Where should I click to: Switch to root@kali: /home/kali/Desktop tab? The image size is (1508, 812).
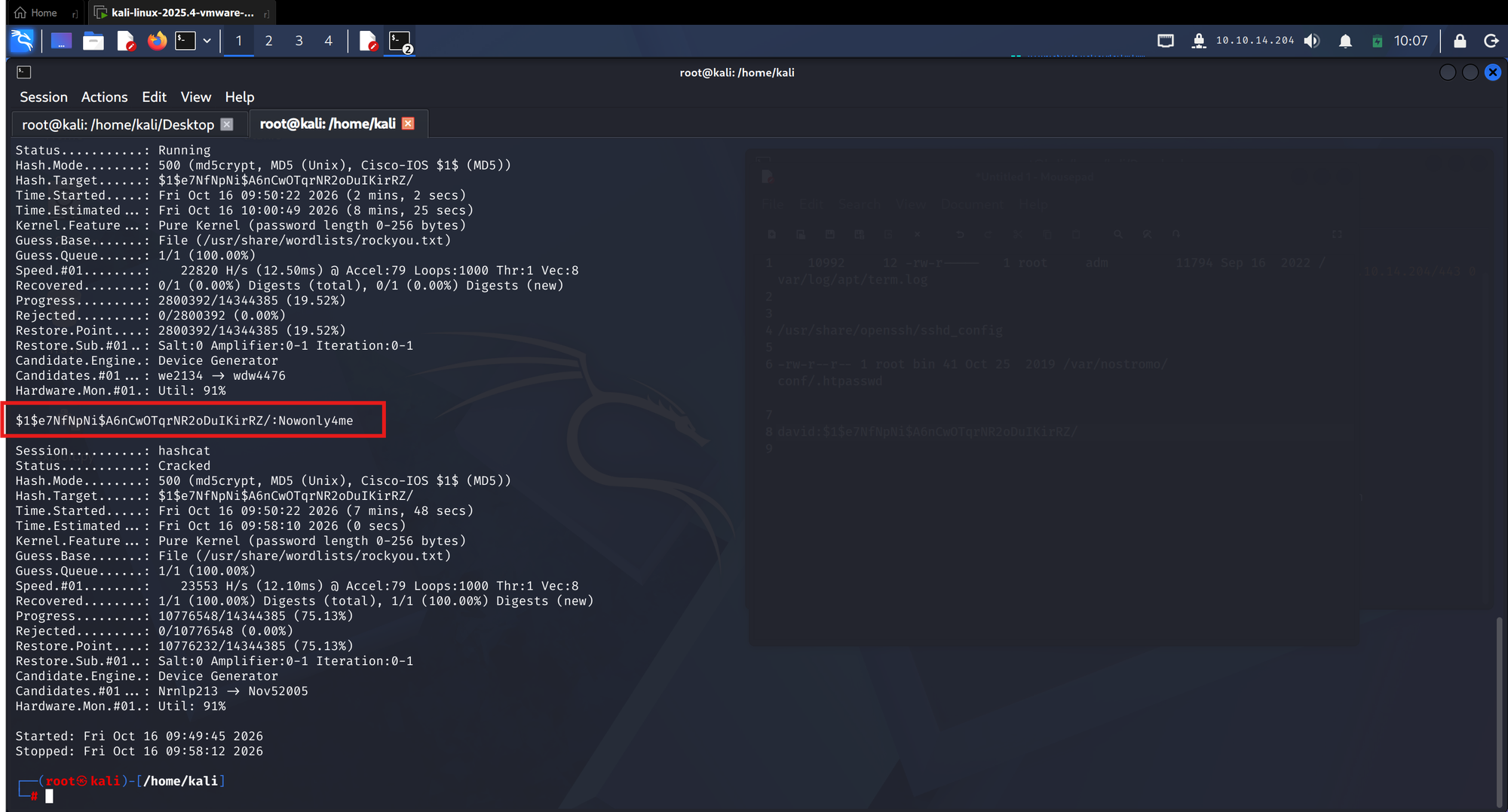[118, 124]
